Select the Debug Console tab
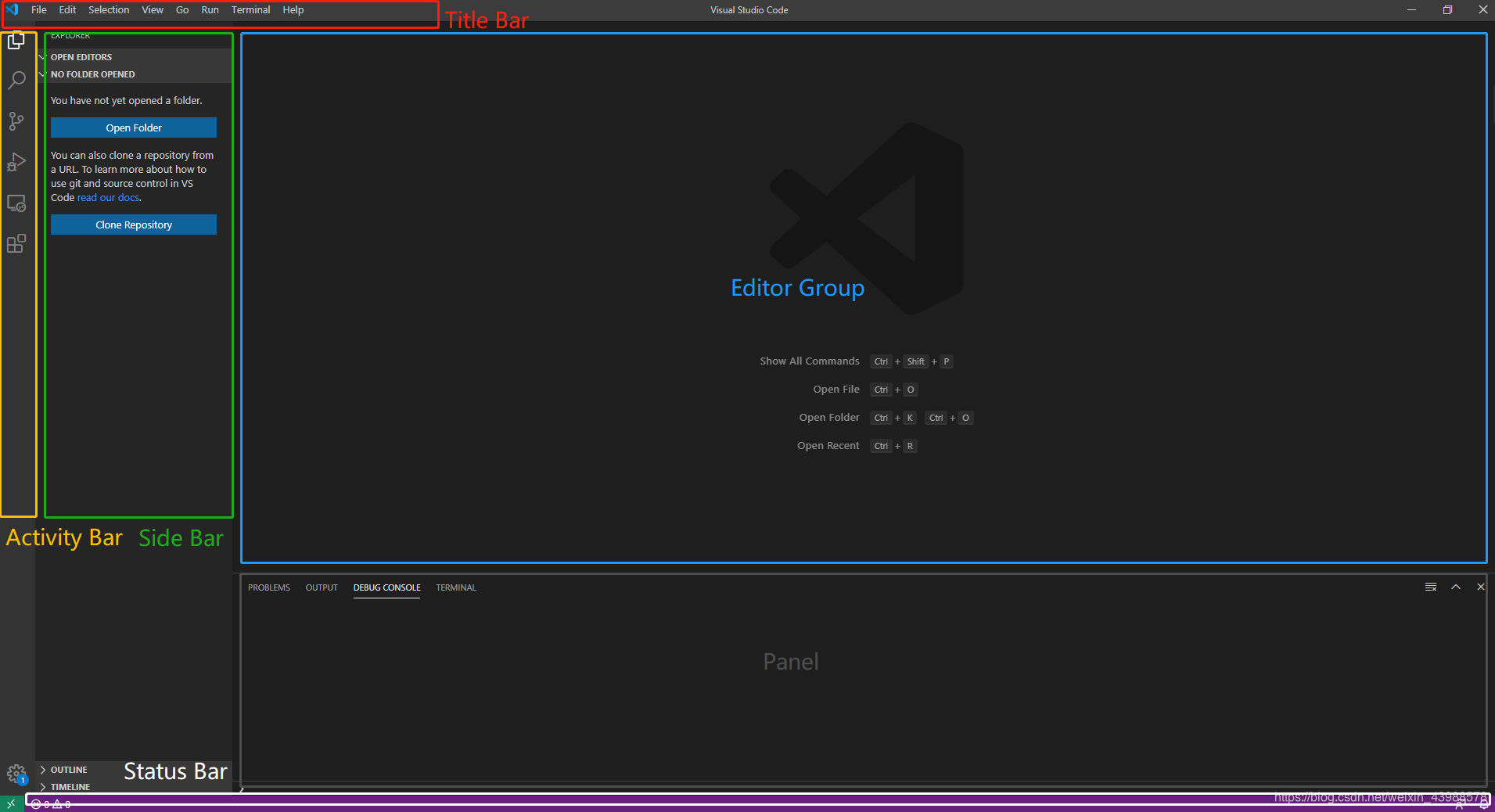This screenshot has width=1495, height=812. (386, 587)
